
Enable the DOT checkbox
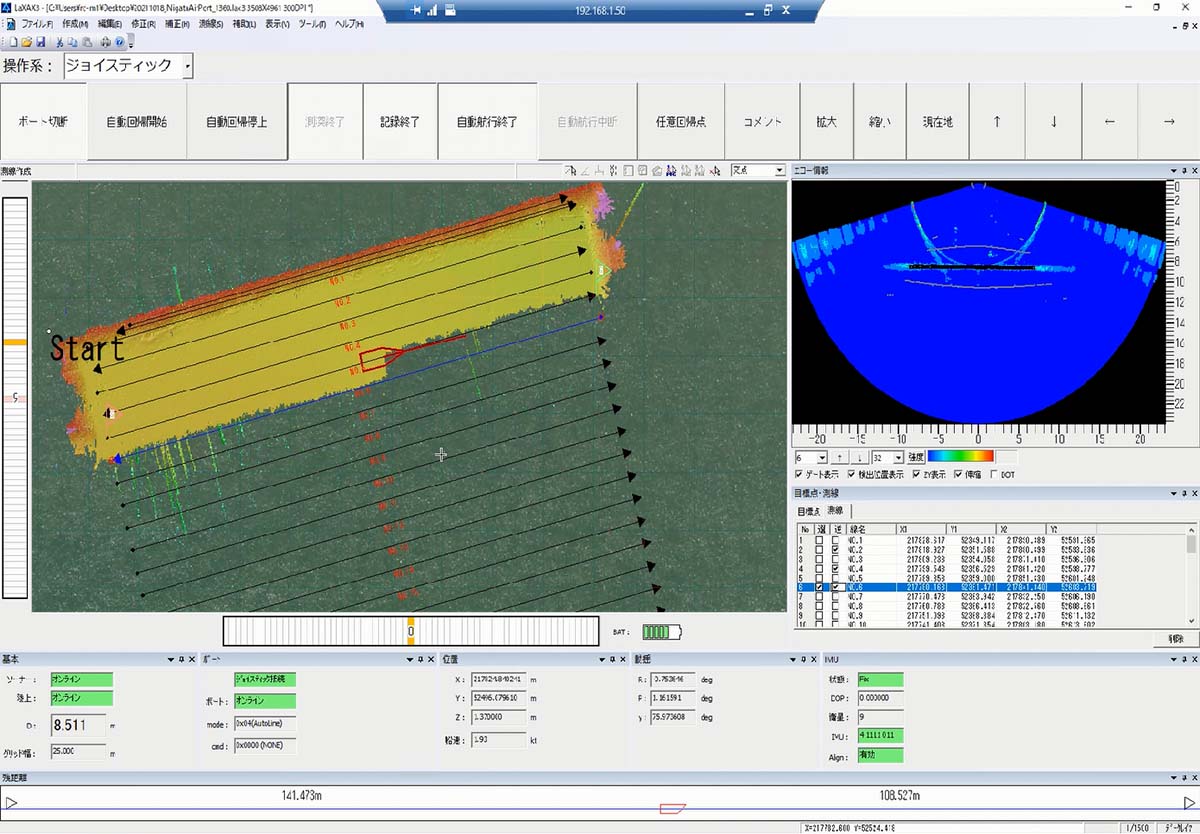pos(993,474)
